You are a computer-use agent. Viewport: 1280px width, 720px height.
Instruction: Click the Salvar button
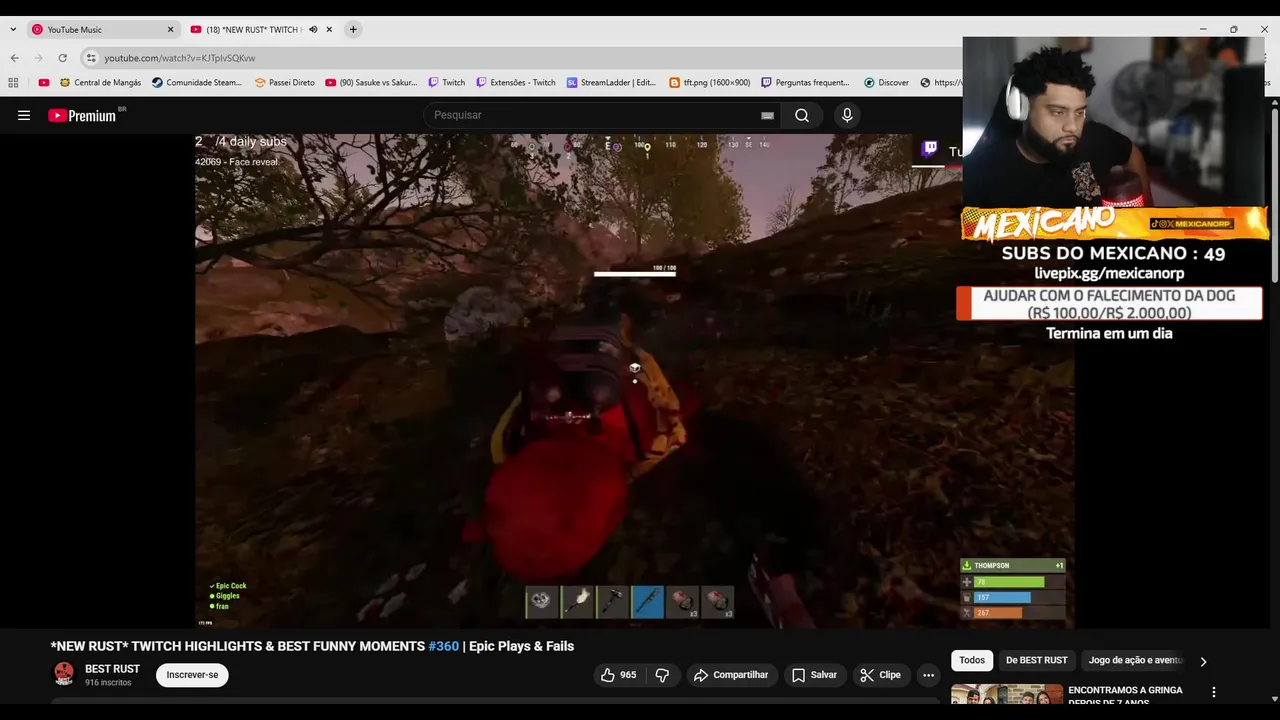click(x=814, y=675)
